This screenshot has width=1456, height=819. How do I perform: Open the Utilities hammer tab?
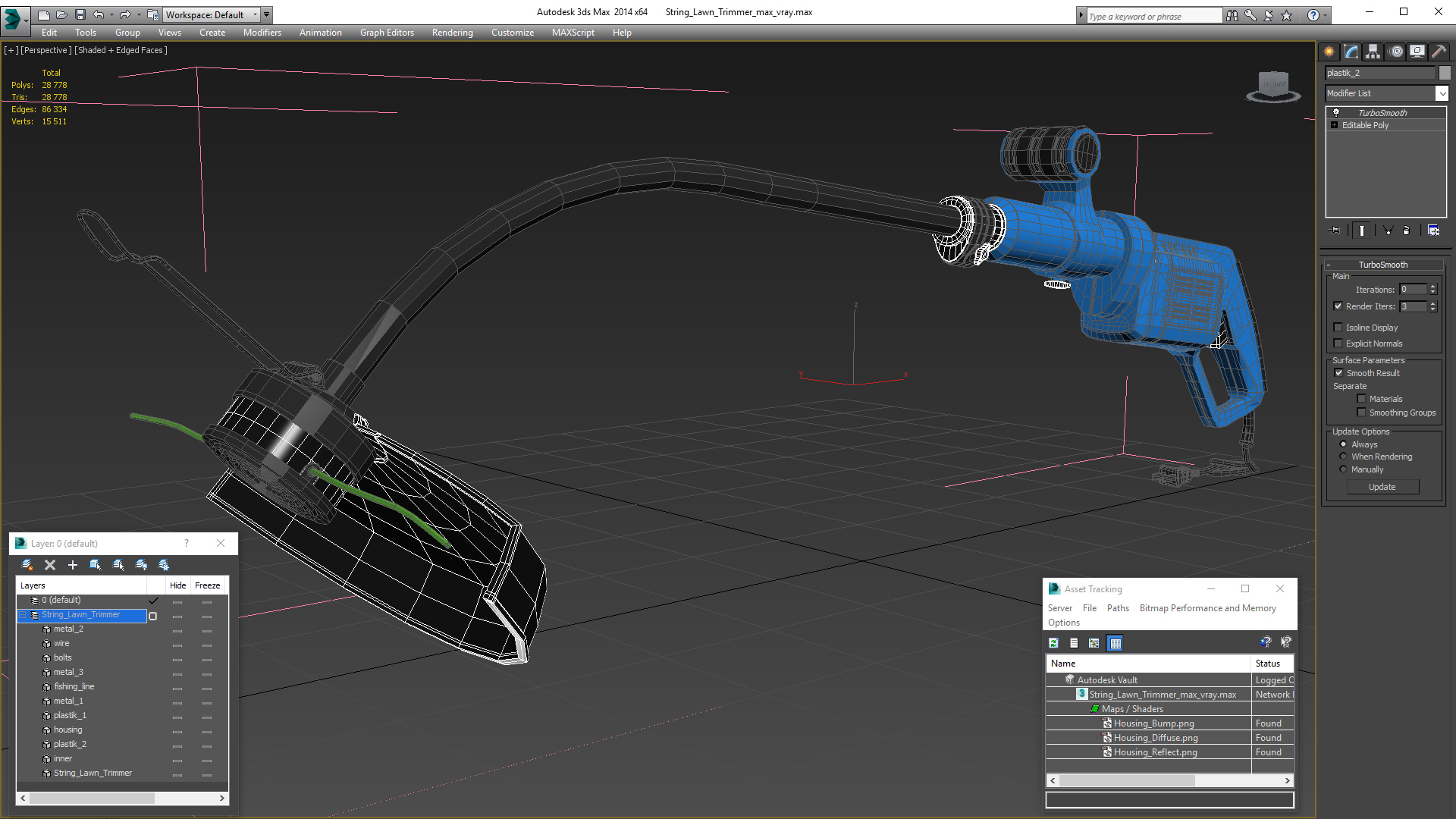(x=1439, y=52)
